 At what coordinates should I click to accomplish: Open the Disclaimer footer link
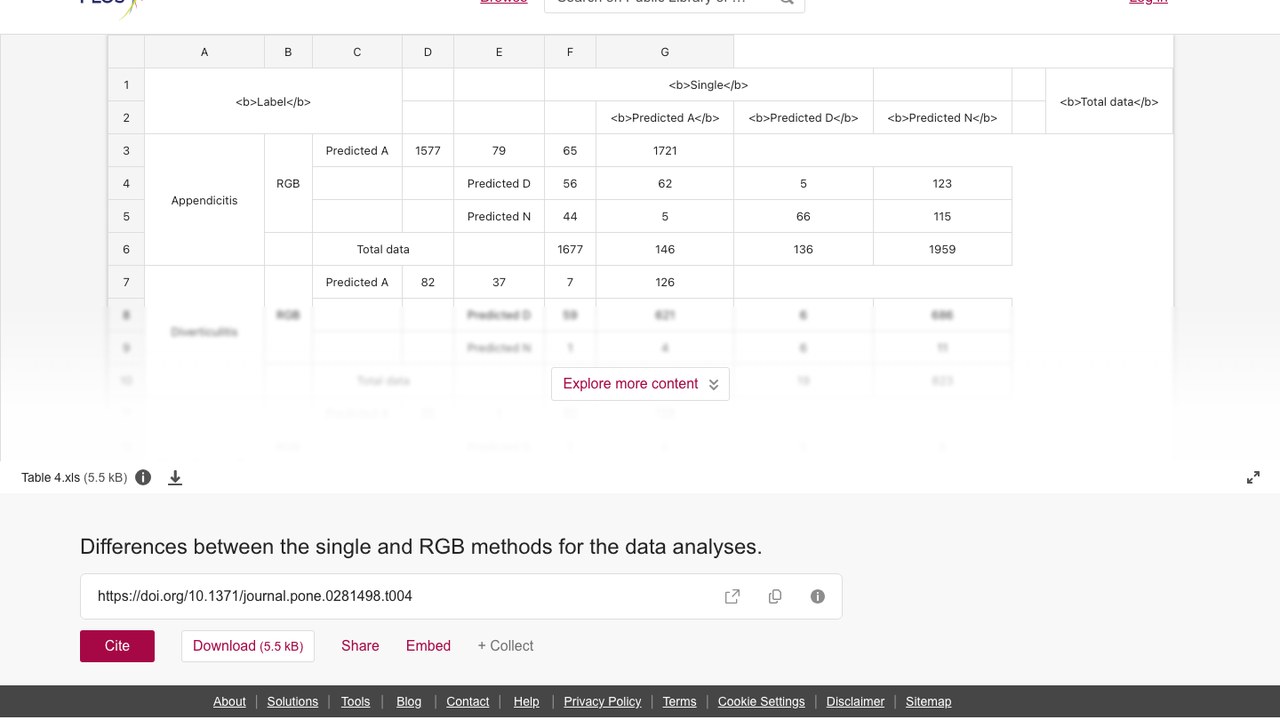click(855, 702)
